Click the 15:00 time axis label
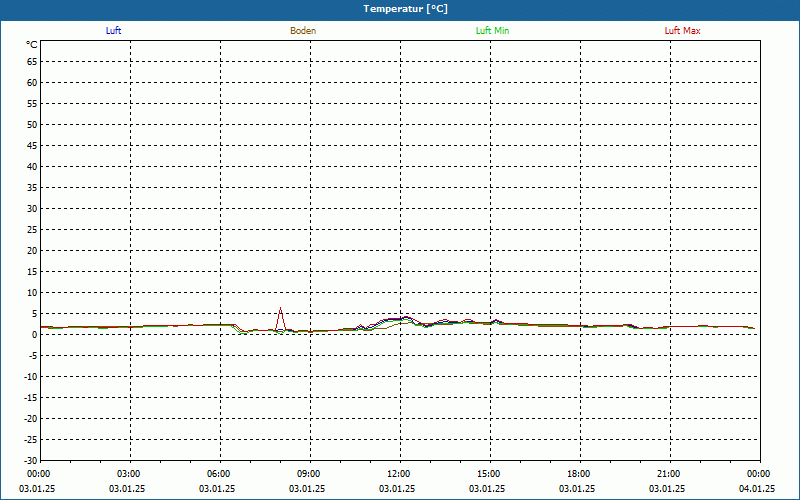800x500 pixels. pyautogui.click(x=488, y=474)
